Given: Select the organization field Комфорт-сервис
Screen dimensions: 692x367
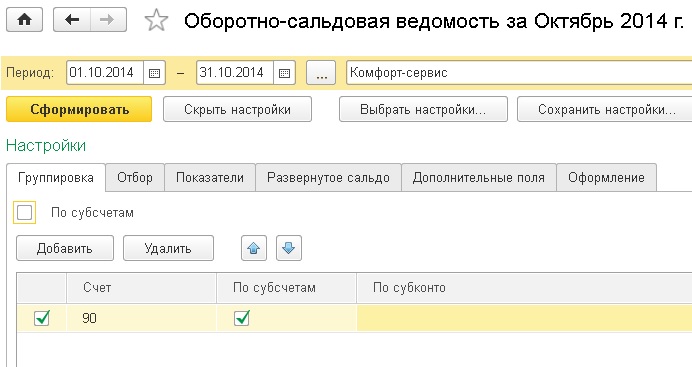Looking at the screenshot, I should pos(519,73).
